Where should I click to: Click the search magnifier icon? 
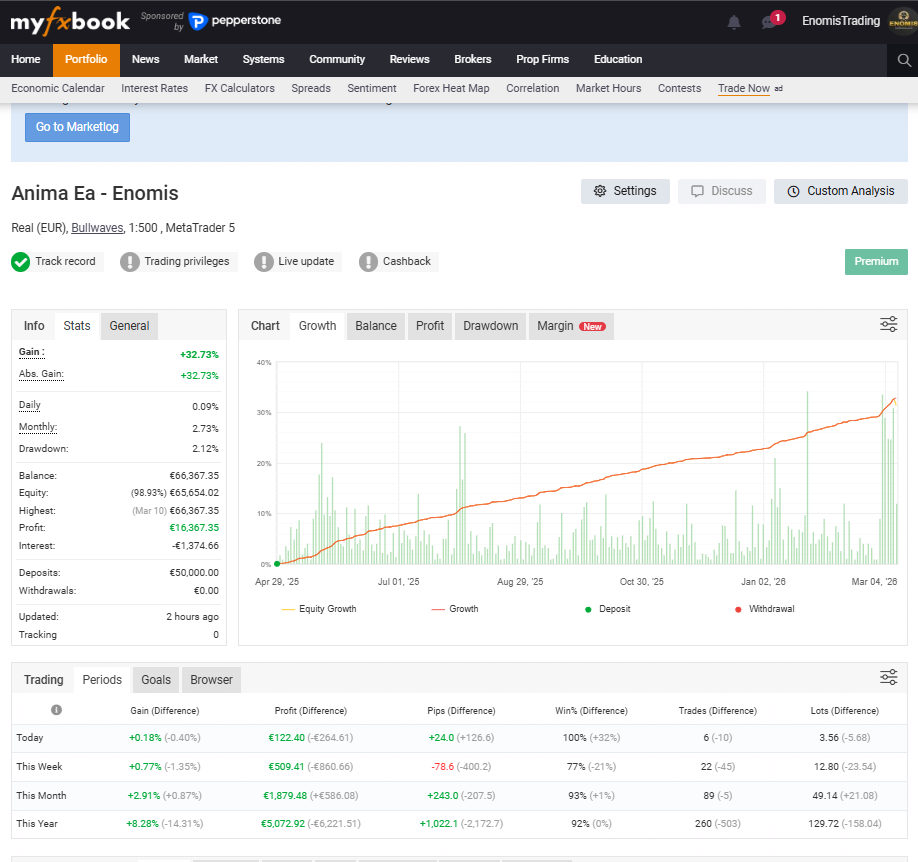tap(904, 60)
